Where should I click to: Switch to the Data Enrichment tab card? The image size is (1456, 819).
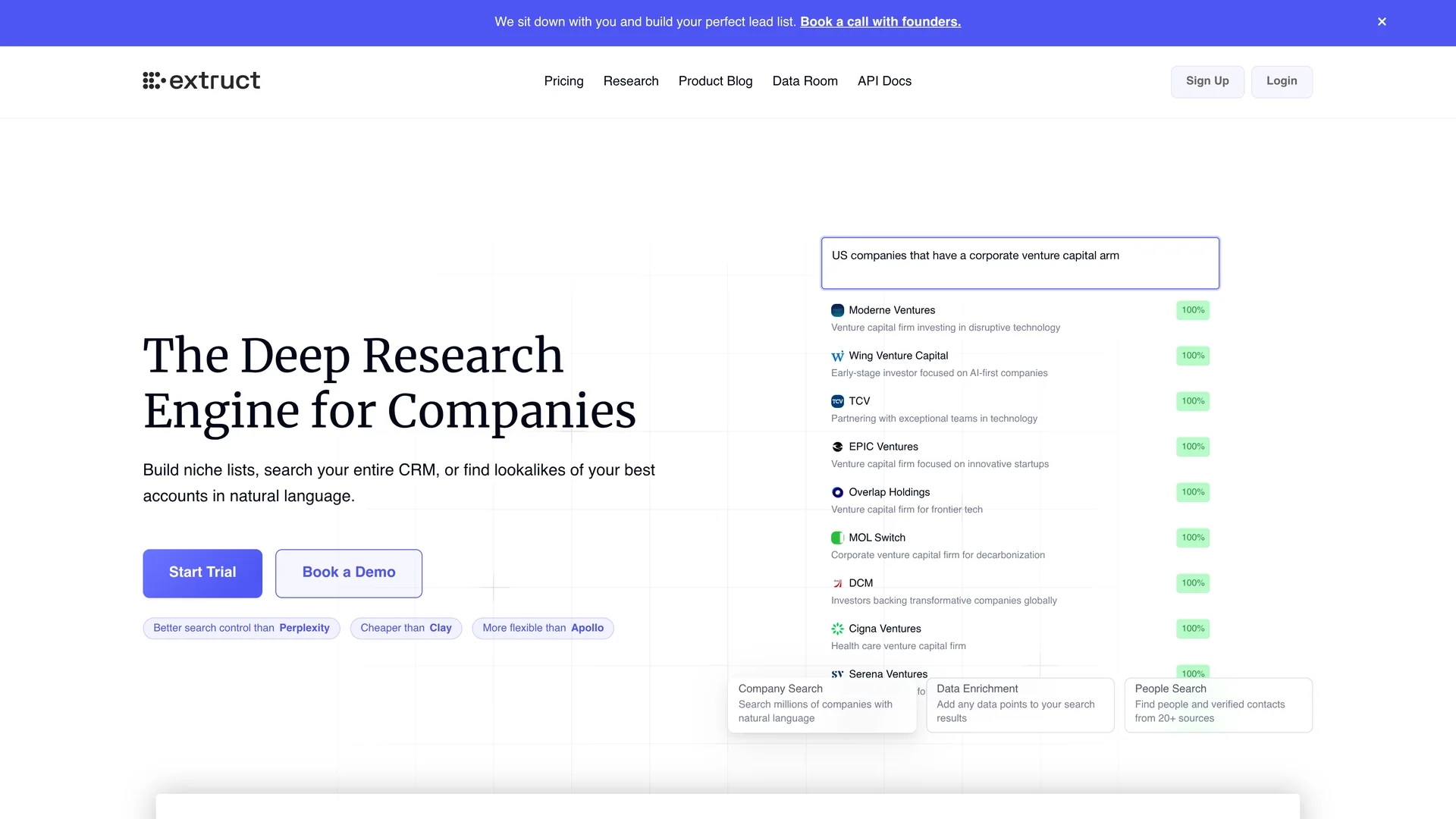pos(1020,705)
